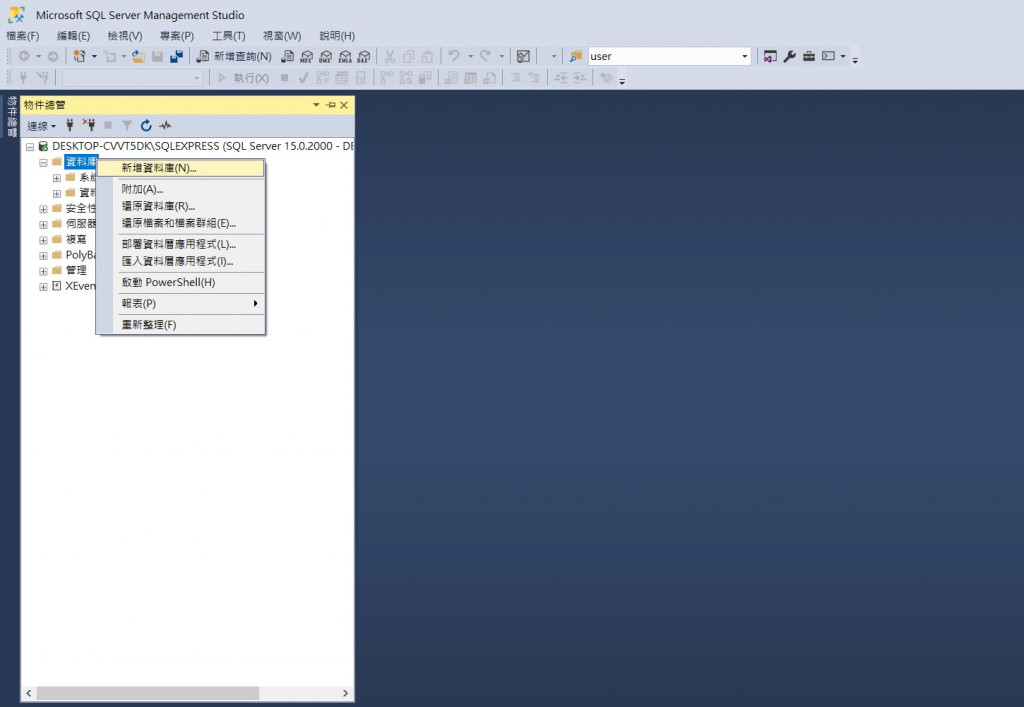Expand the PolyBase folder node
The width and height of the screenshot is (1024, 707).
point(43,255)
